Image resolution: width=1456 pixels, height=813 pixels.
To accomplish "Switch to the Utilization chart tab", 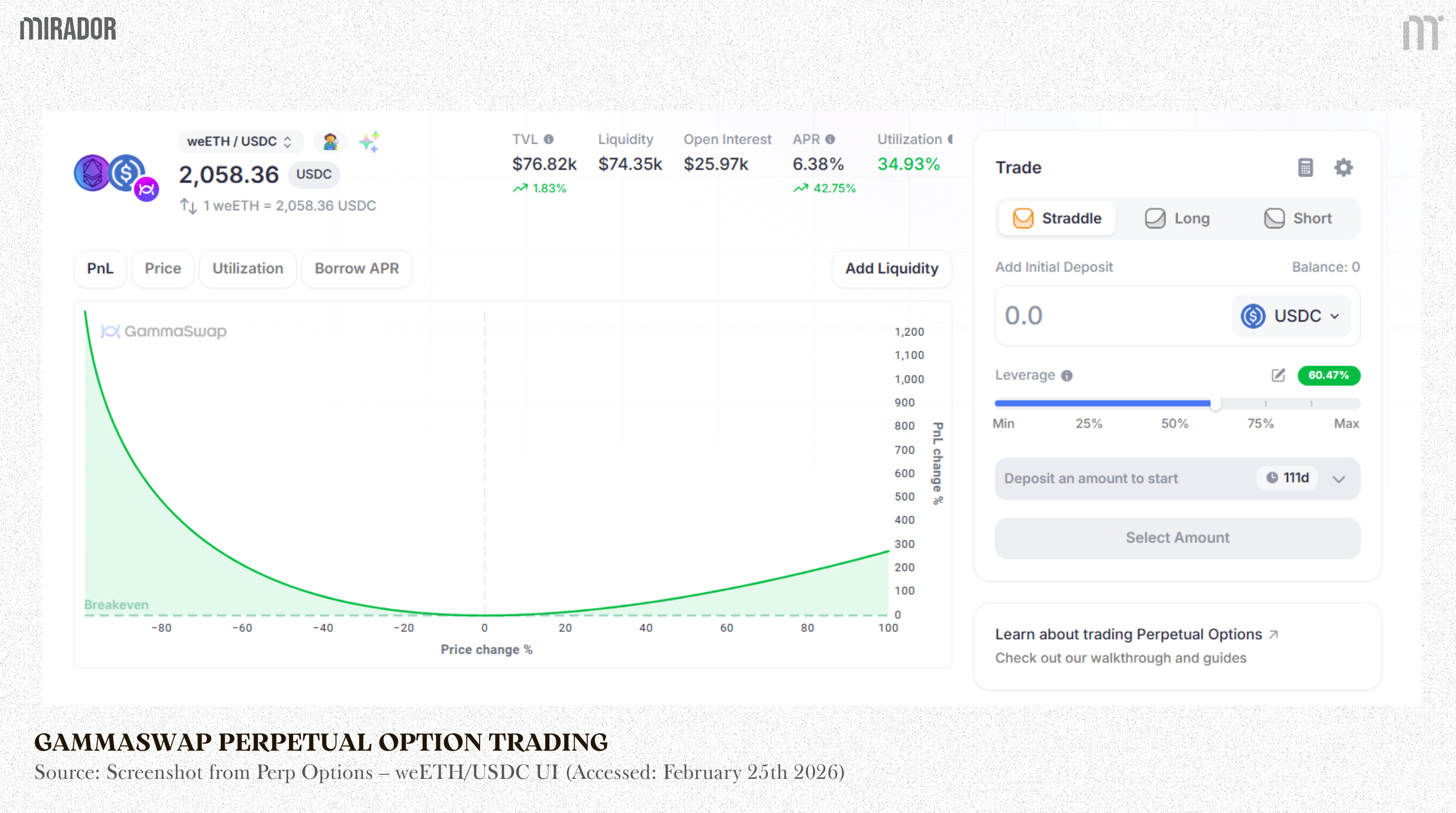I will 248,269.
